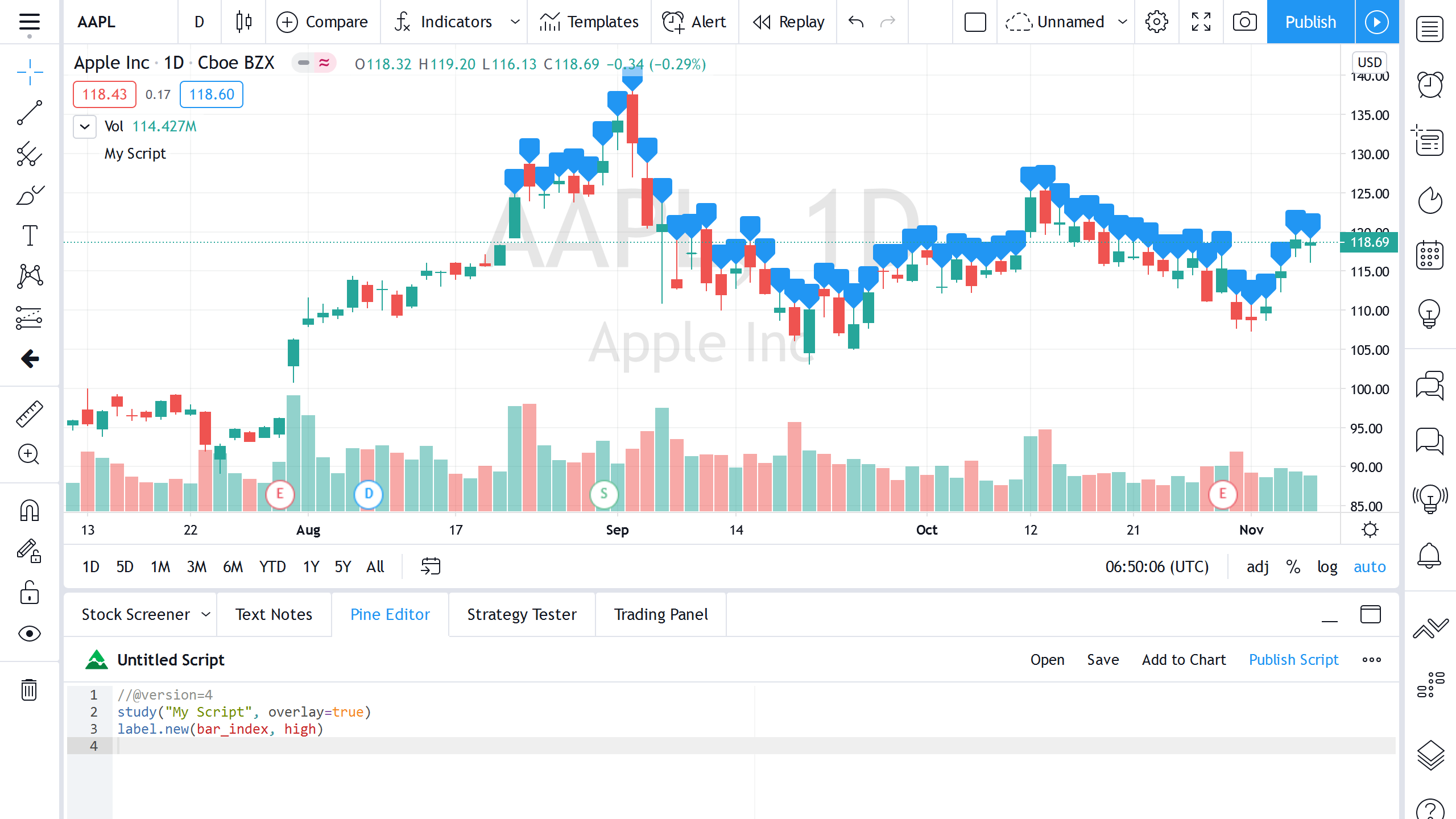Switch to Pine Editor tab
1456x819 pixels.
pos(390,614)
